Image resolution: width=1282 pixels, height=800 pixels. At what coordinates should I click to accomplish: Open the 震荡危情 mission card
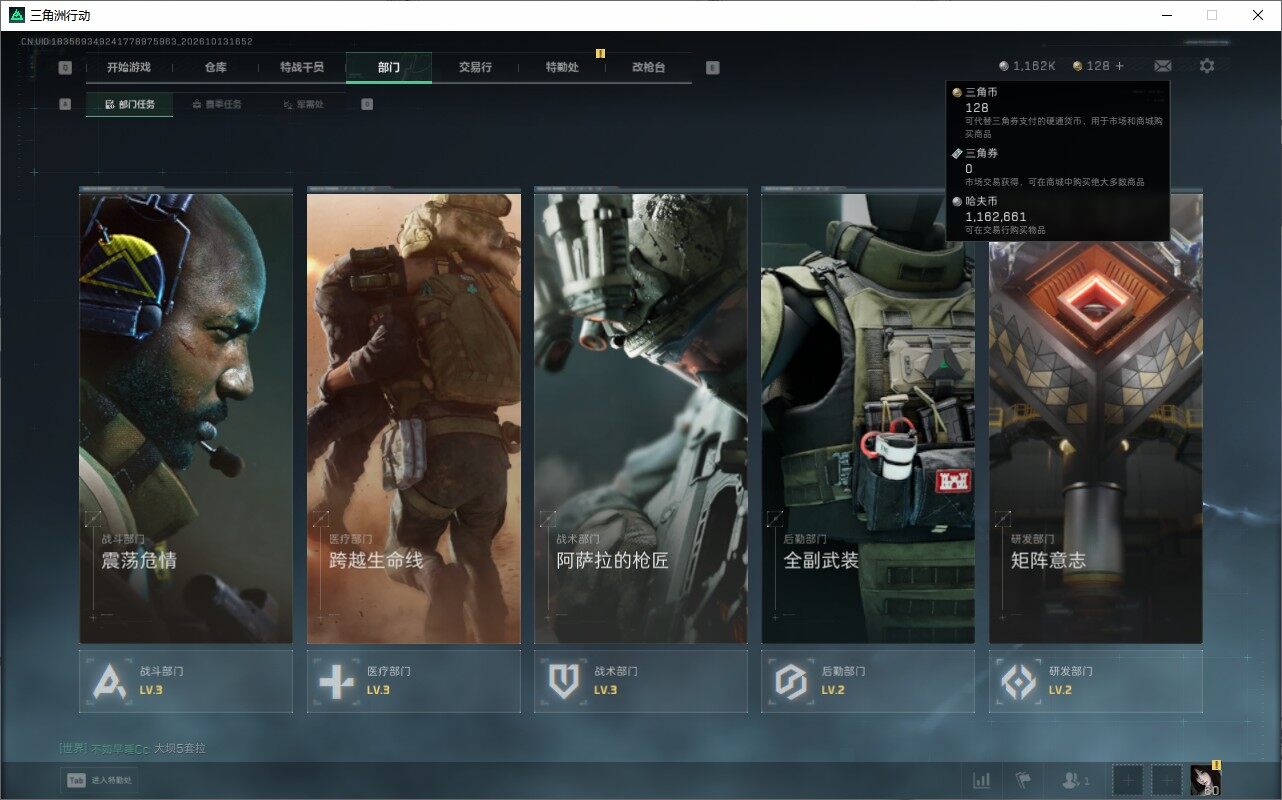(x=186, y=418)
